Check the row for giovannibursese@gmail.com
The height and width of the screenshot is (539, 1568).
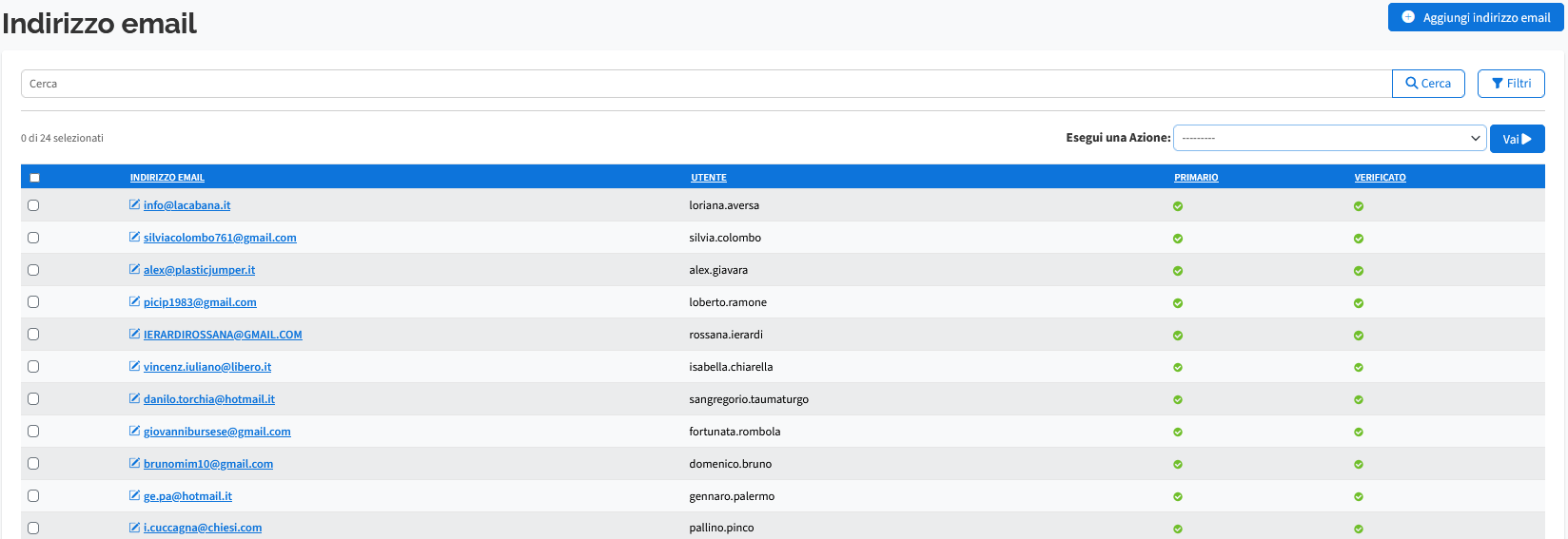(33, 432)
